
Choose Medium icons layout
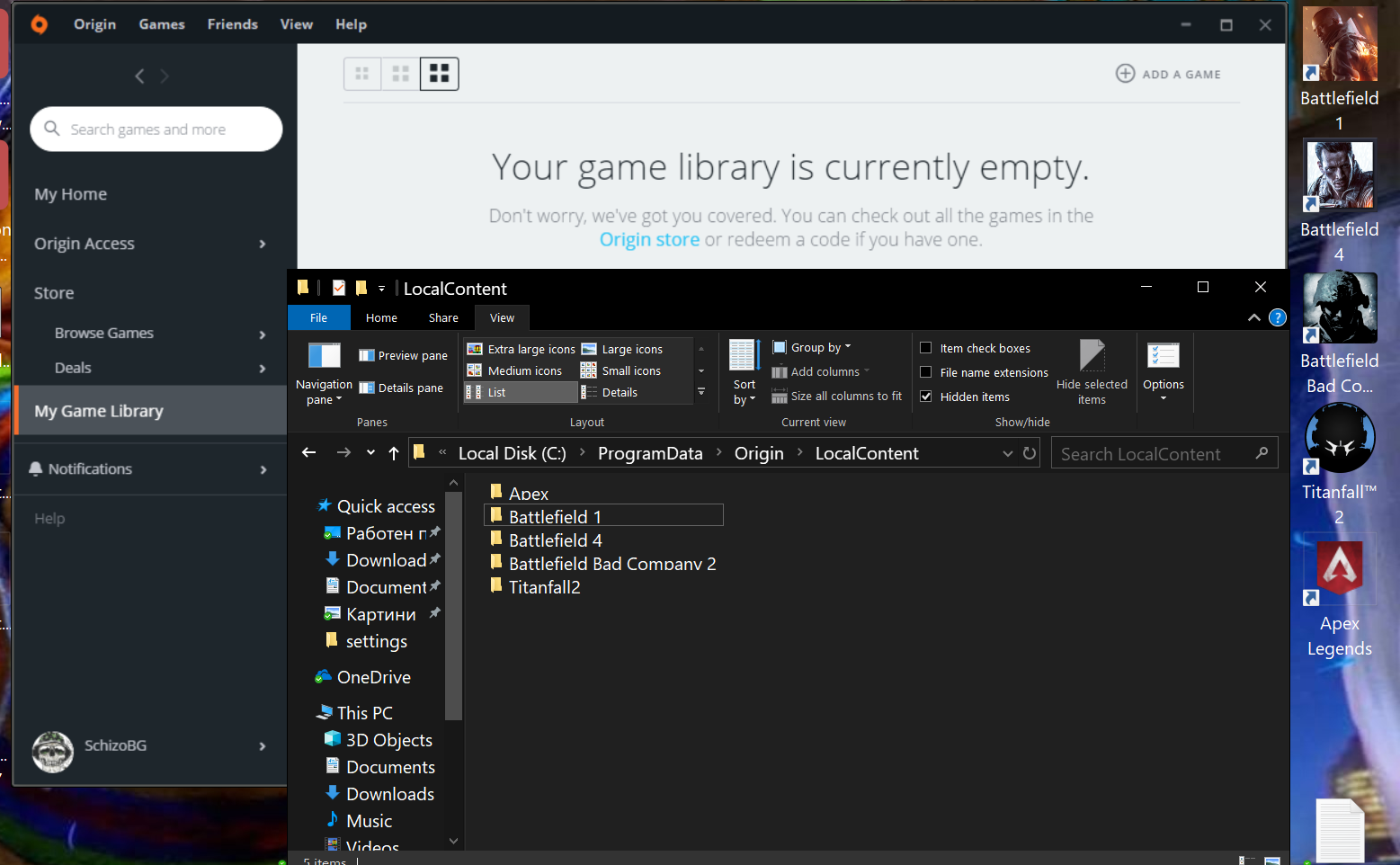(515, 370)
